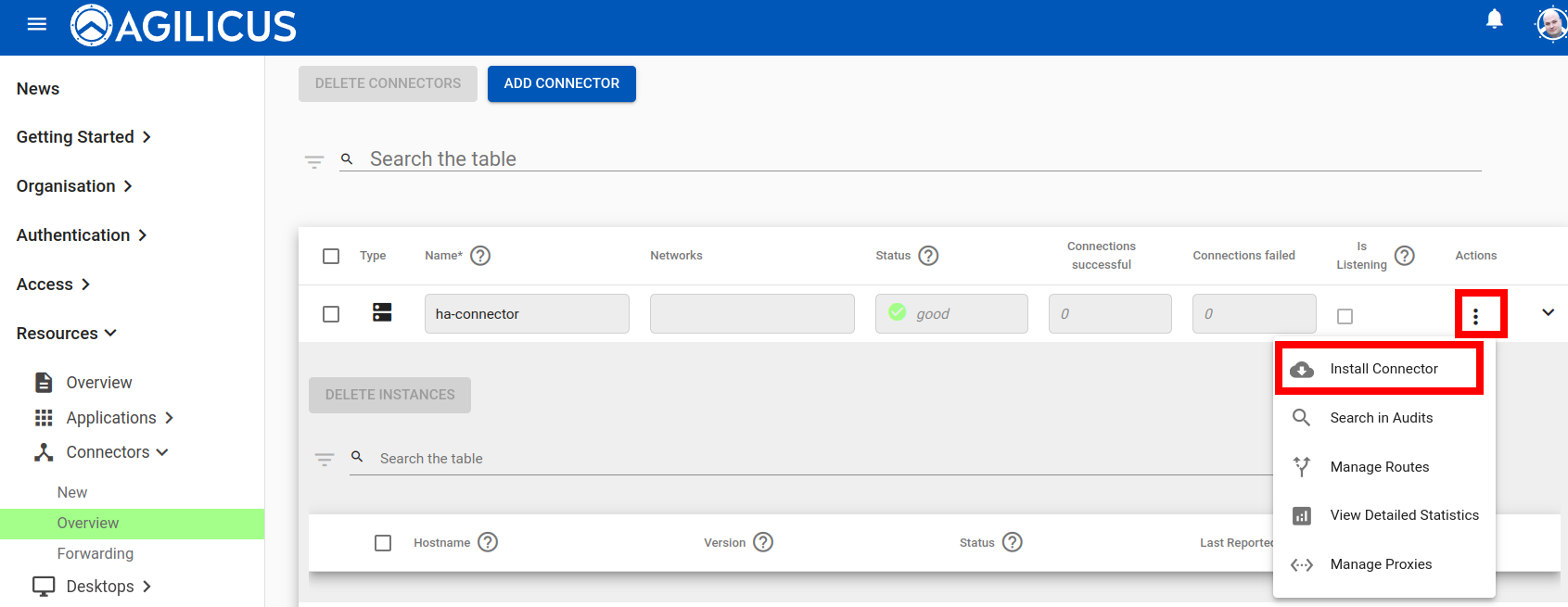Image resolution: width=1568 pixels, height=607 pixels.
Task: Click the top Search the table field
Action: (x=909, y=159)
